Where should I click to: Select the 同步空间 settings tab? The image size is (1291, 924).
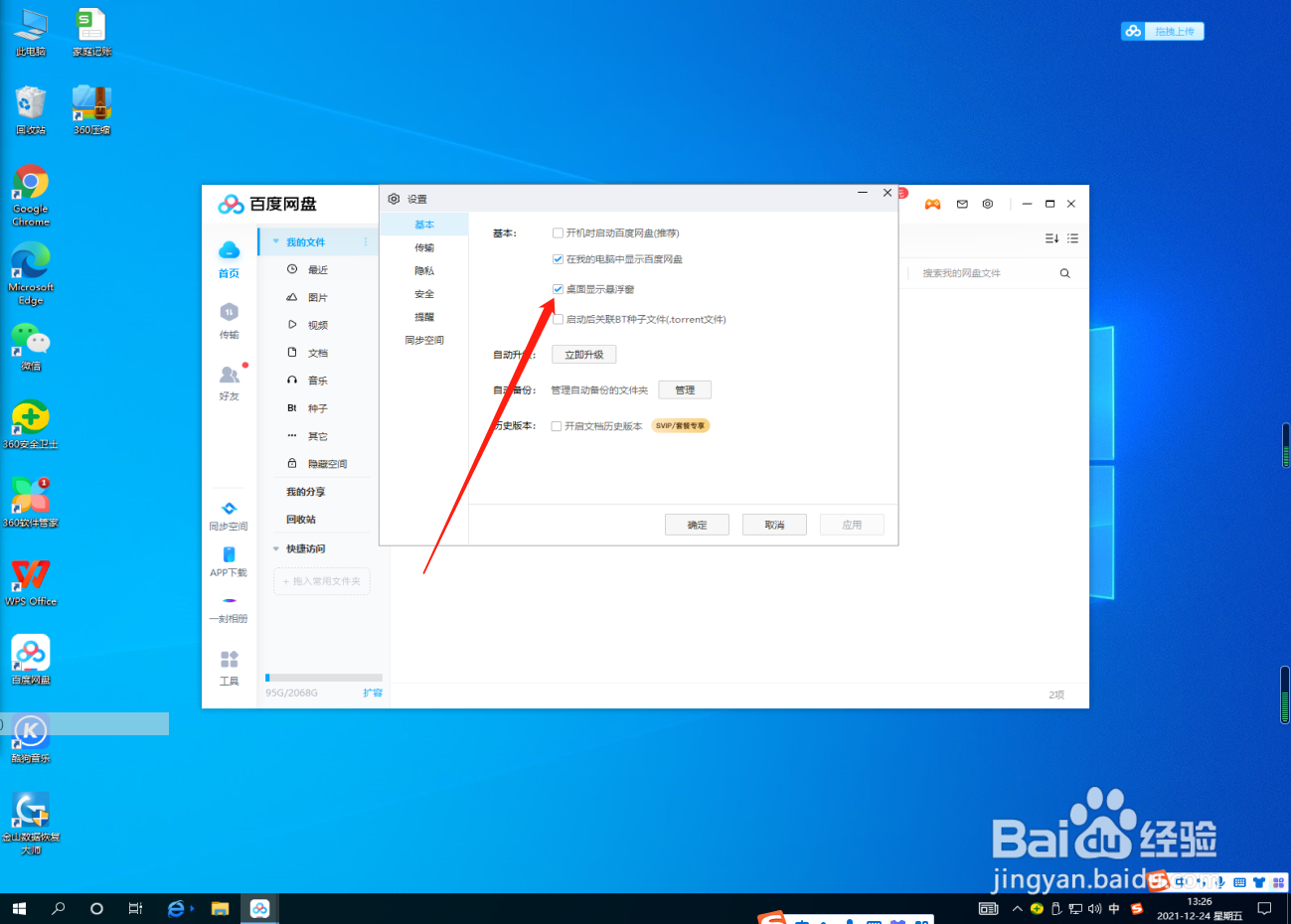pyautogui.click(x=424, y=340)
